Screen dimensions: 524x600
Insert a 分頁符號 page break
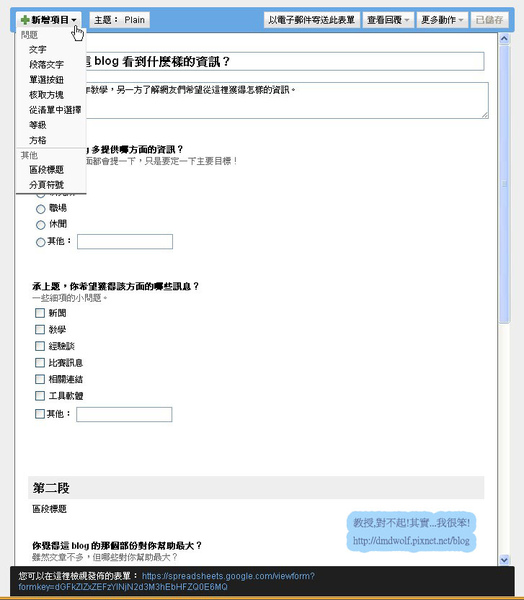tap(46, 185)
